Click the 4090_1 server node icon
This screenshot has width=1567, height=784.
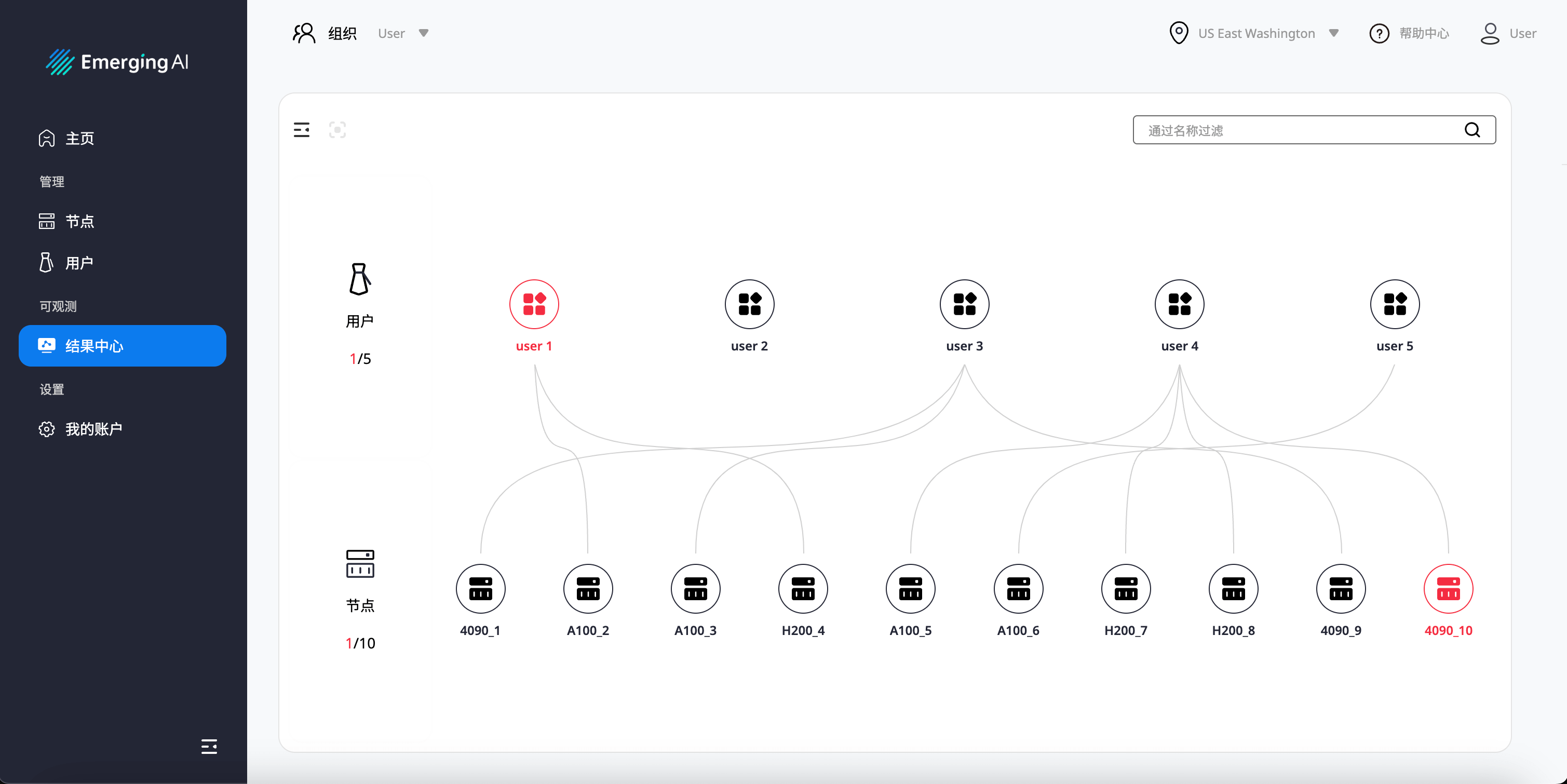click(480, 589)
